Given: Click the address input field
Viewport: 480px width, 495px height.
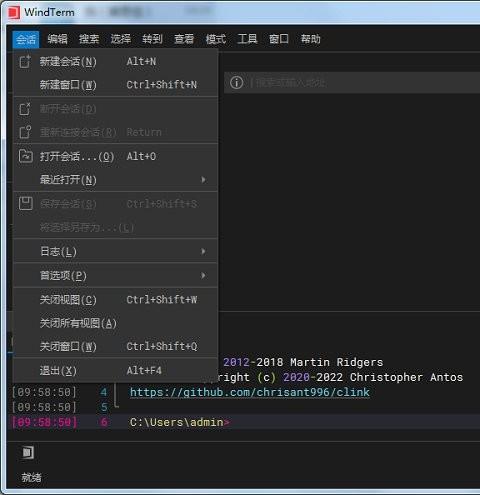Looking at the screenshot, I should click(x=352, y=82).
